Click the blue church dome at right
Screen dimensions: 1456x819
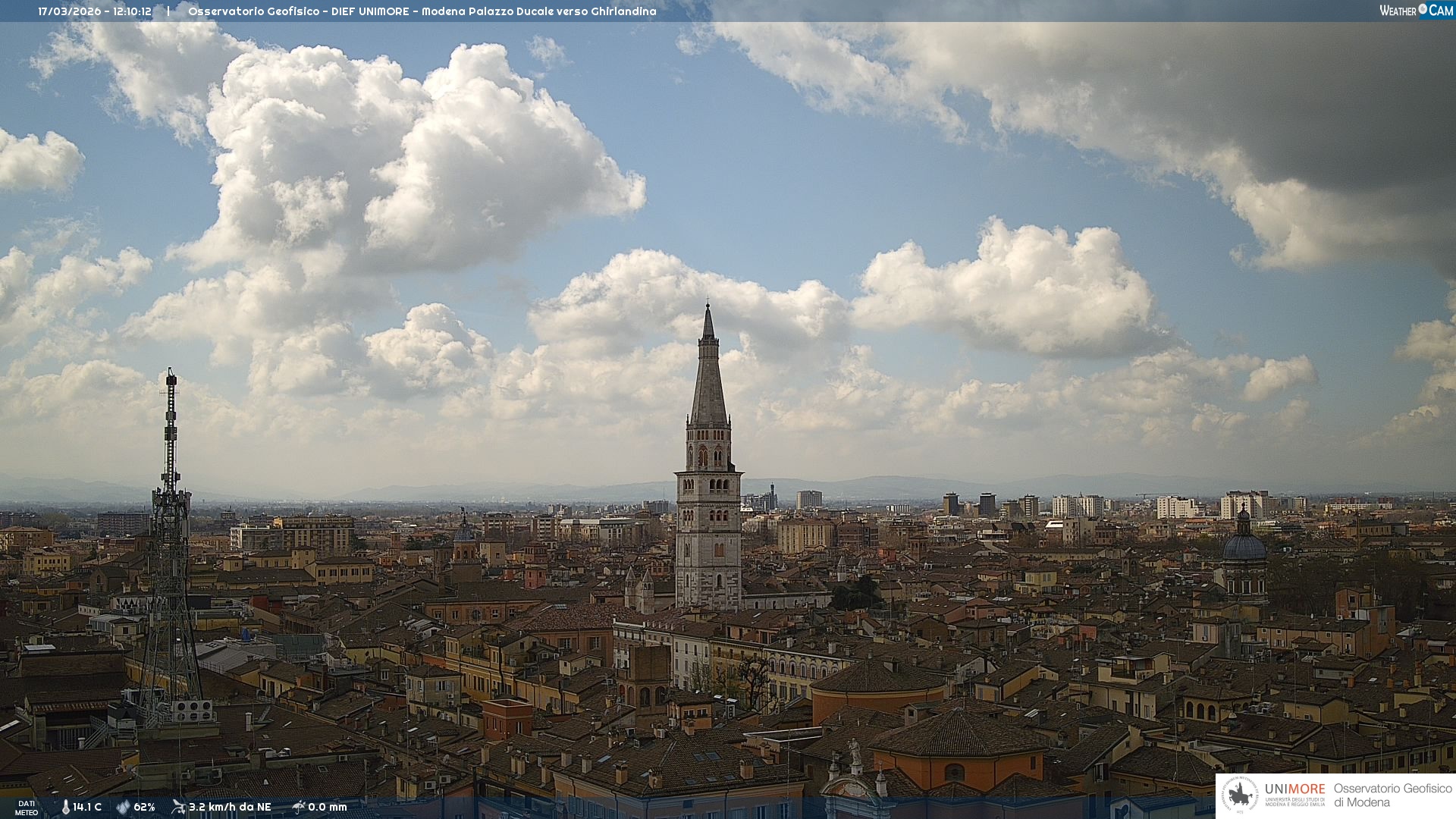coord(1244,546)
